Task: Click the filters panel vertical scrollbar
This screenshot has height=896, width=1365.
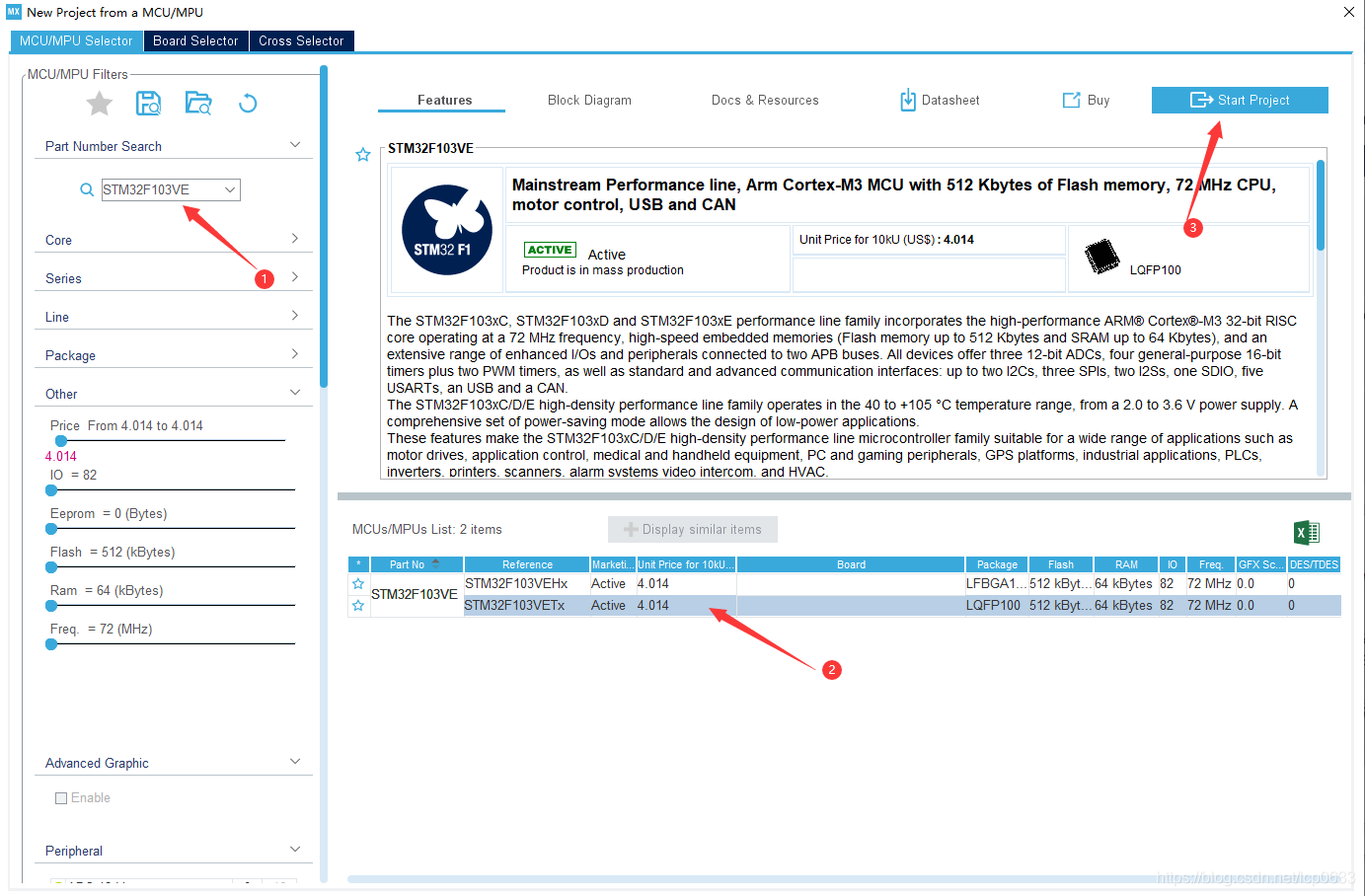Action: point(324,227)
